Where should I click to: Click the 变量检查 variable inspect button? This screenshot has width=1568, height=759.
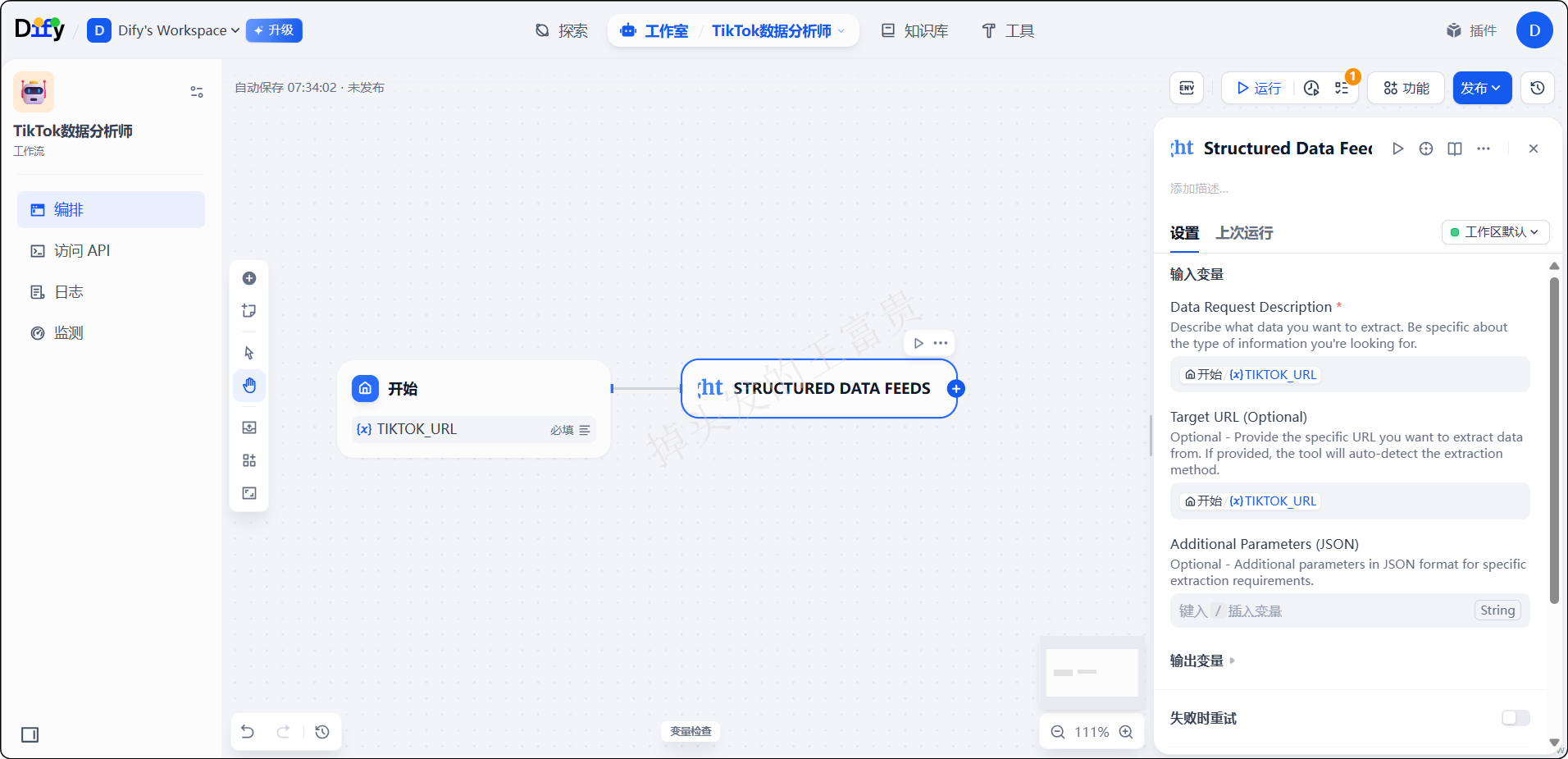pos(691,731)
